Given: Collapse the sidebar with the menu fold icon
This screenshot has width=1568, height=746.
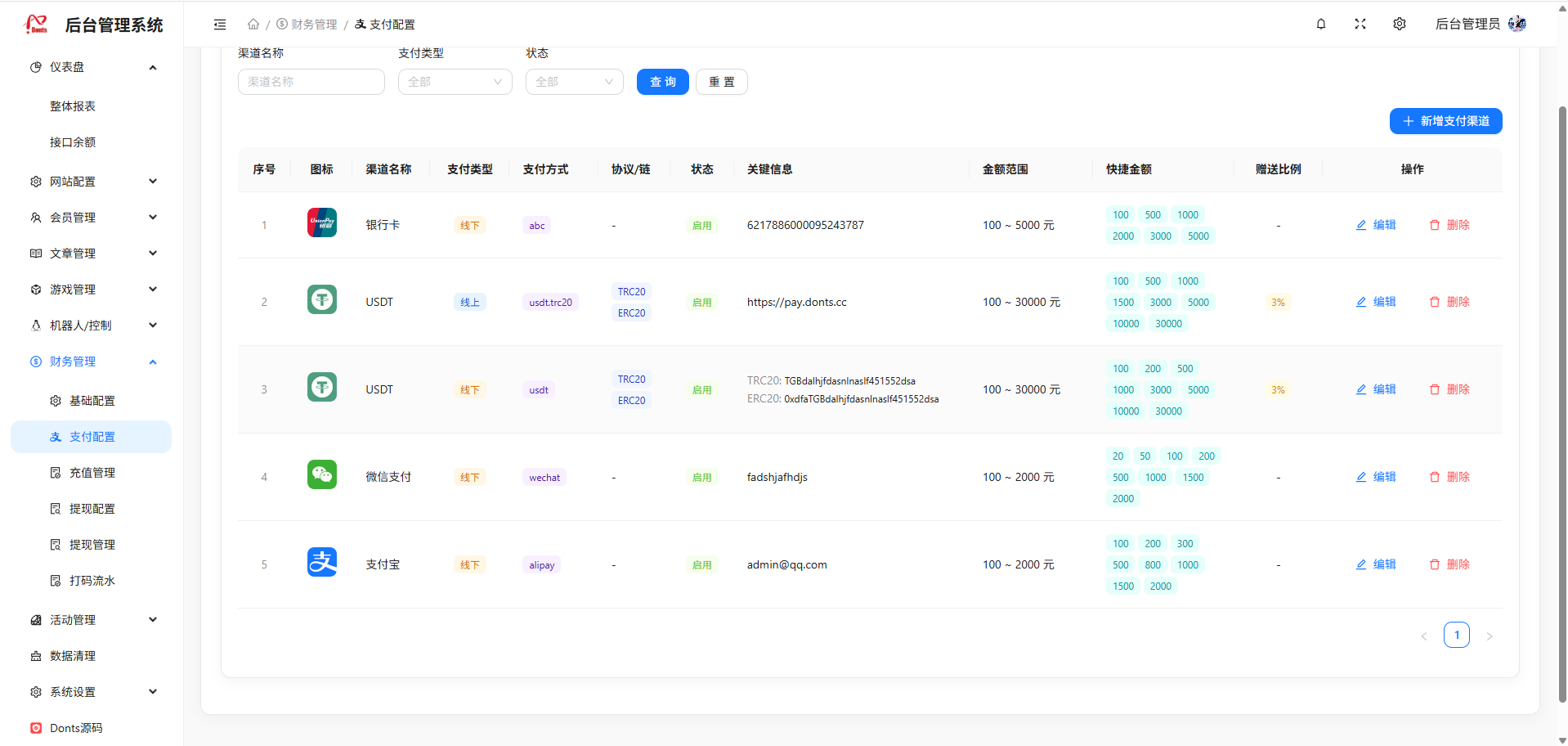Looking at the screenshot, I should click(220, 25).
